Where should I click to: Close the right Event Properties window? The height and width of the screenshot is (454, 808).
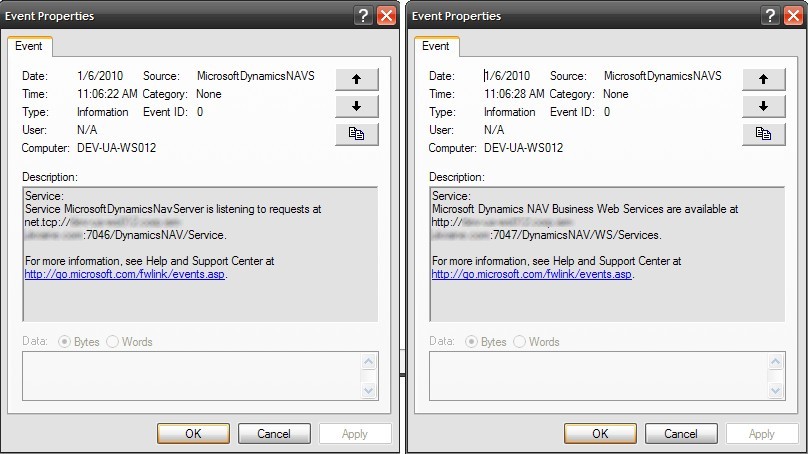click(x=794, y=15)
